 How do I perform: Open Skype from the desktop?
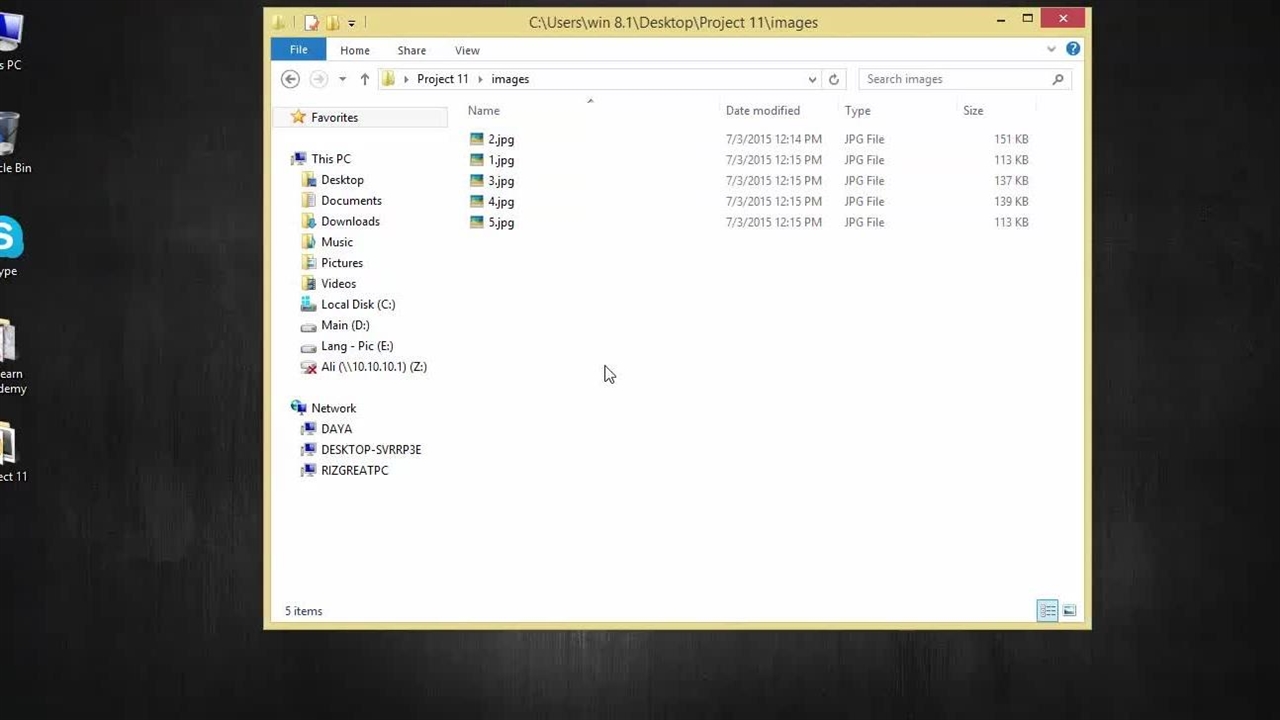(10, 240)
